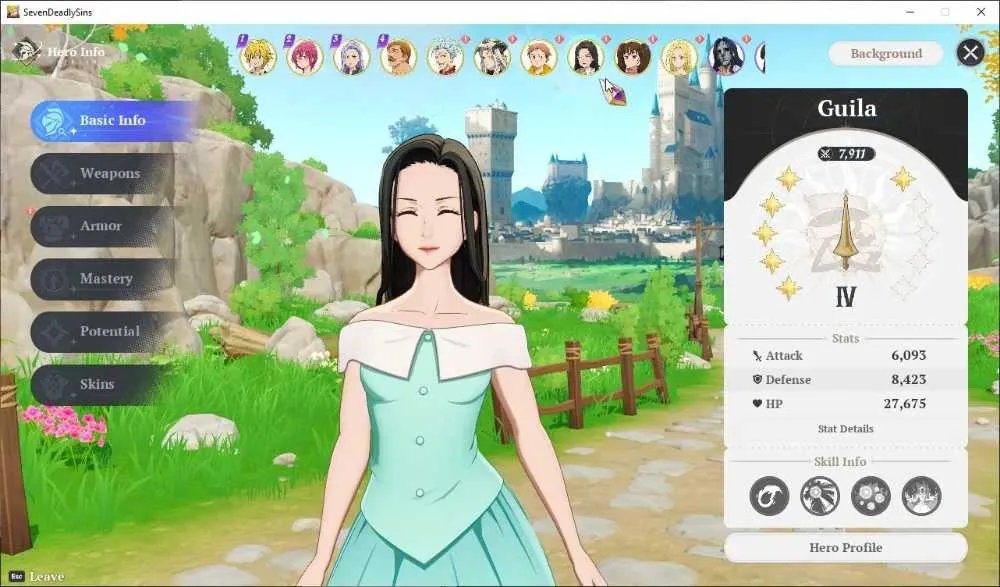
Task: Choose the pink-haired hero portrait
Action: click(305, 57)
